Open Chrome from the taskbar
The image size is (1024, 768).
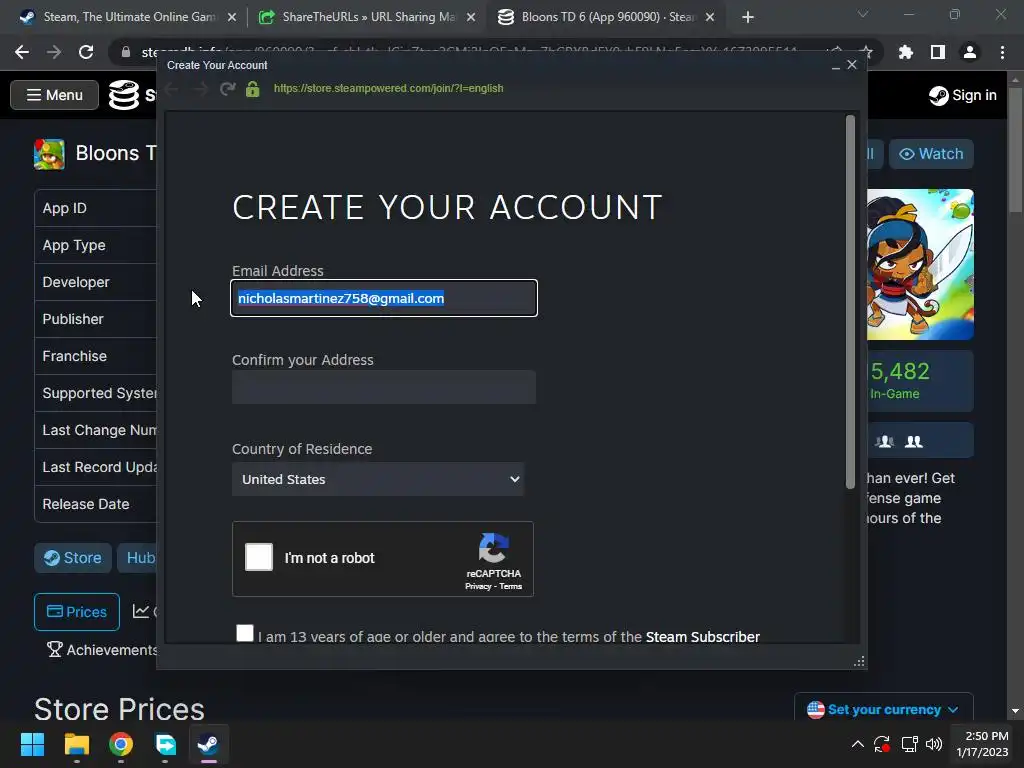pos(121,744)
